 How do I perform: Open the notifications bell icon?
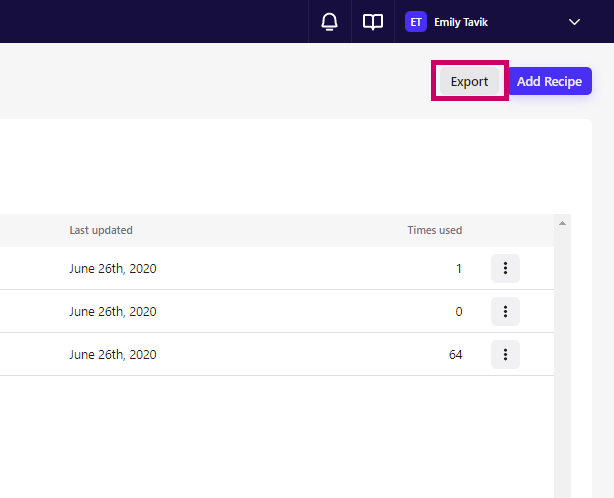(329, 22)
